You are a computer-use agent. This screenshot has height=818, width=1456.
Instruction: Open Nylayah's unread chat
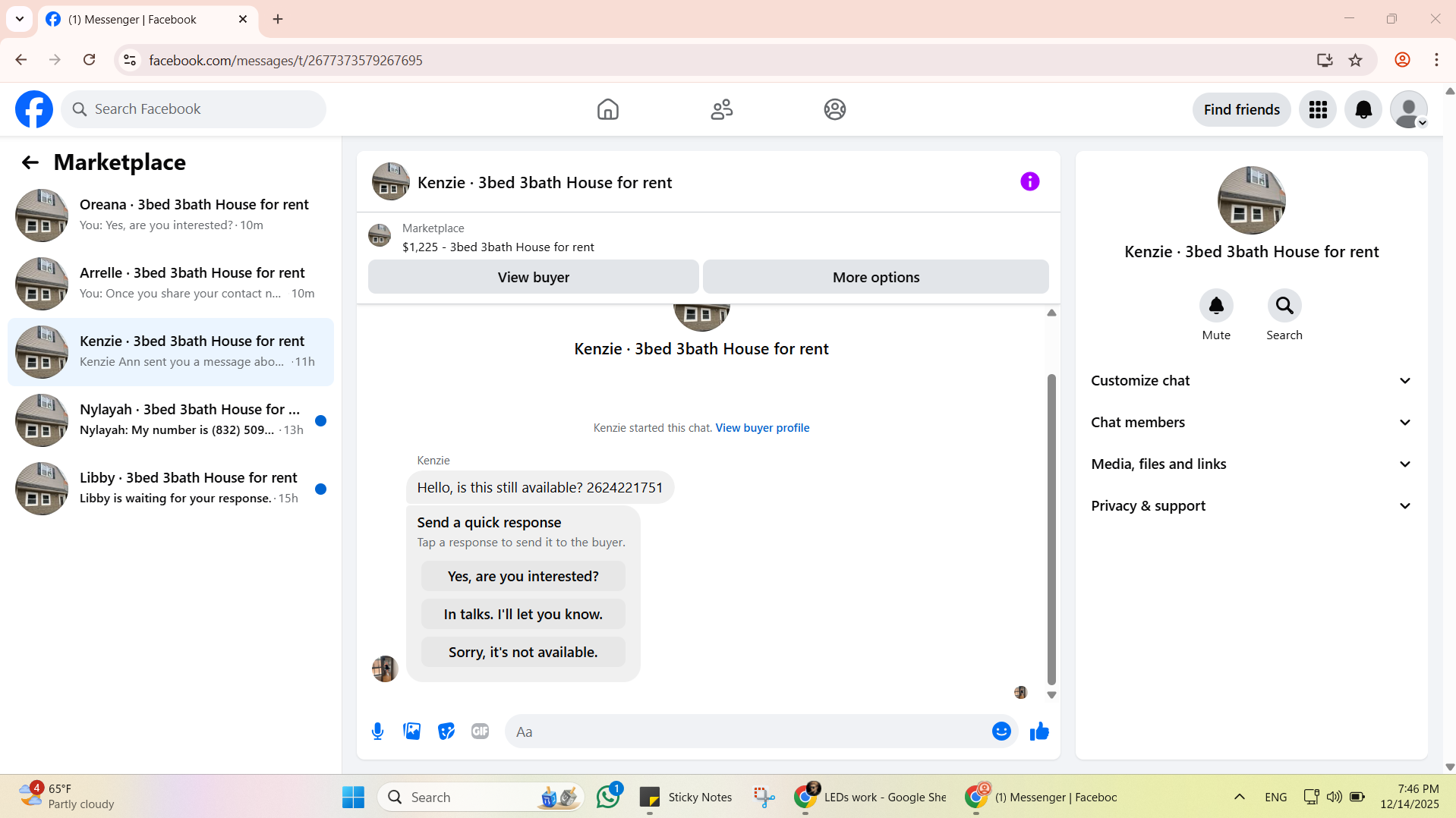tap(171, 420)
